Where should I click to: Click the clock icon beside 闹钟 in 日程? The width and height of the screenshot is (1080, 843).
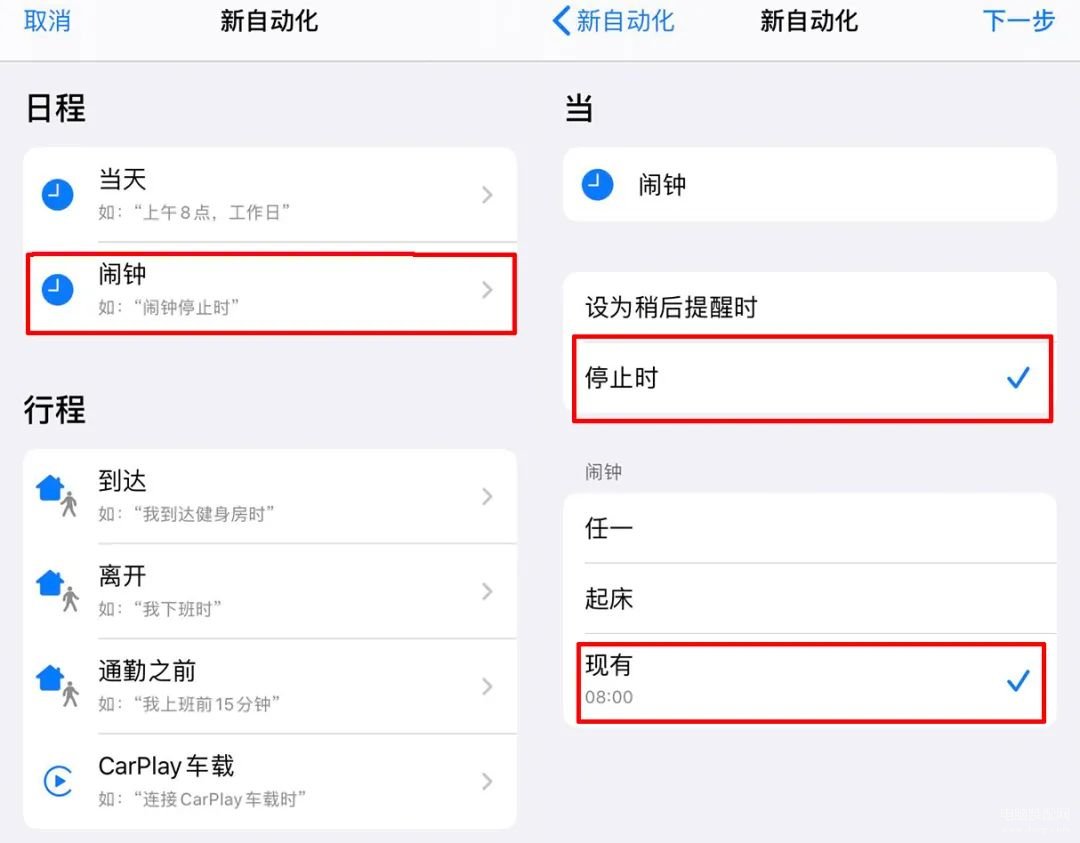coord(58,289)
